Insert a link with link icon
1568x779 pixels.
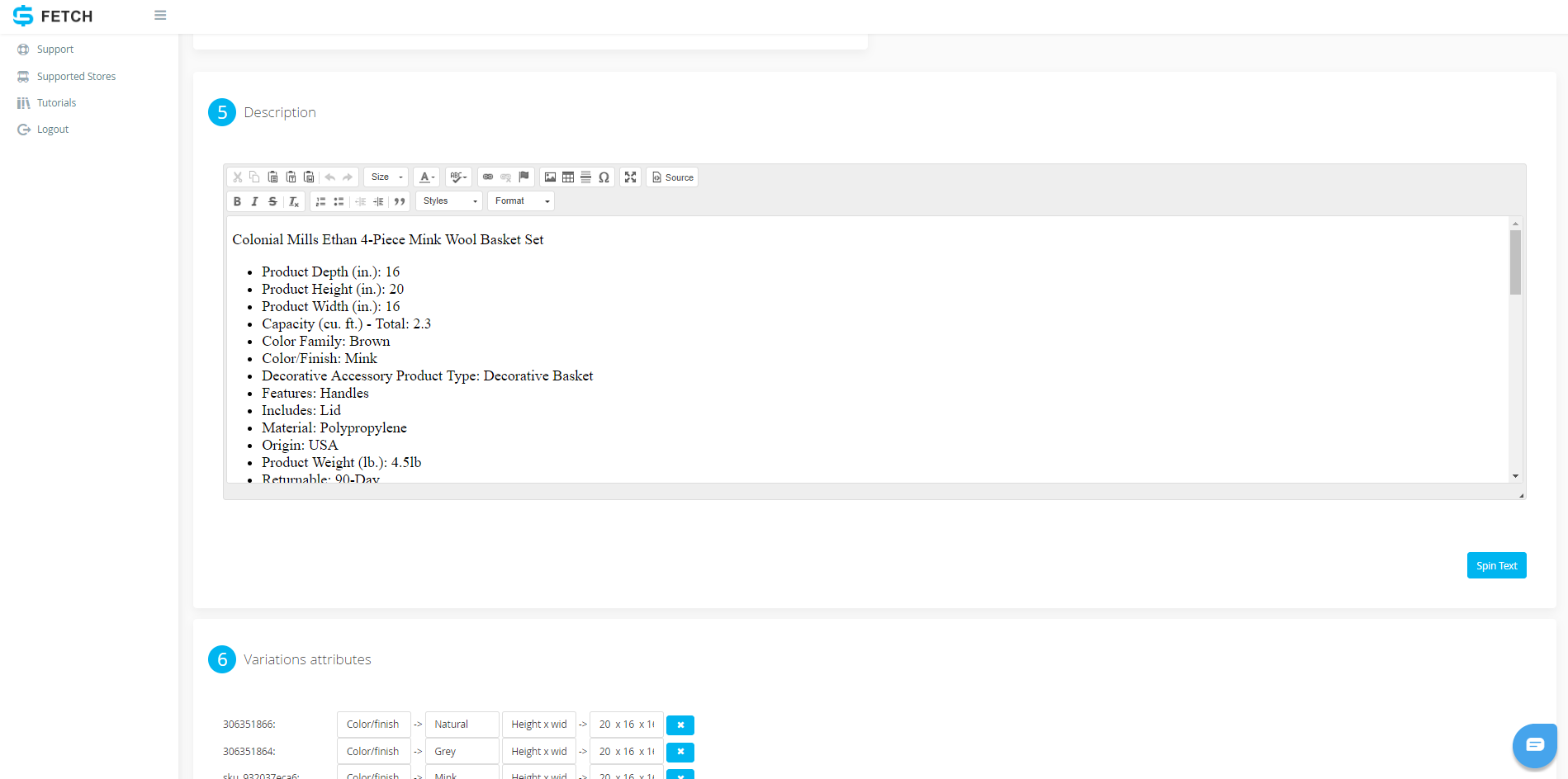pos(488,177)
